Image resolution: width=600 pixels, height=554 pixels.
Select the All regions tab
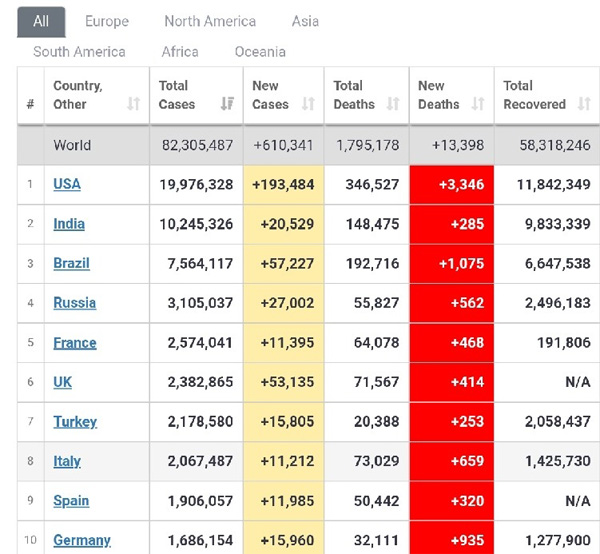tap(41, 21)
